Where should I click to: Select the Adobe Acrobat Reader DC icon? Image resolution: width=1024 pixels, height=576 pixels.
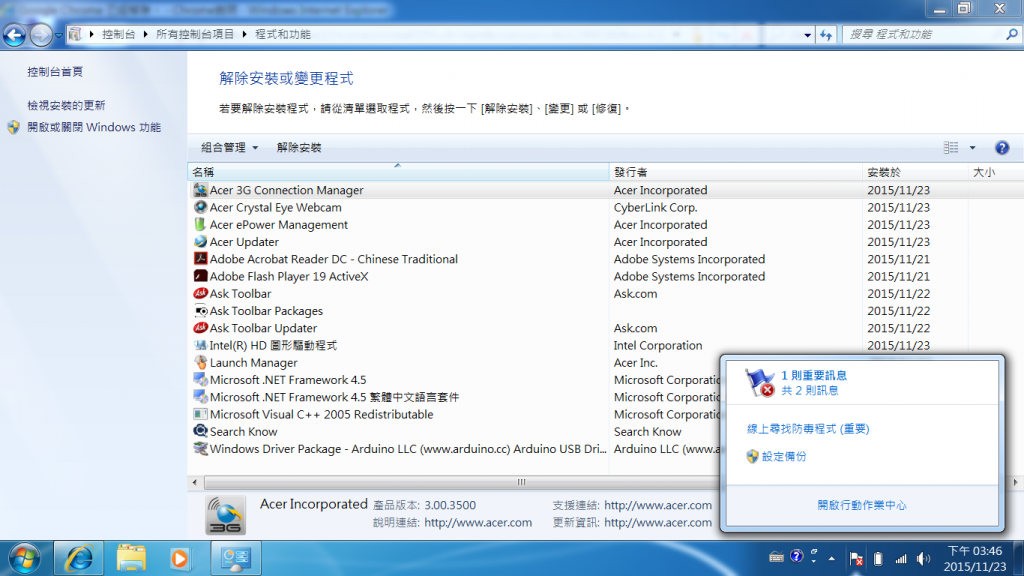click(200, 259)
